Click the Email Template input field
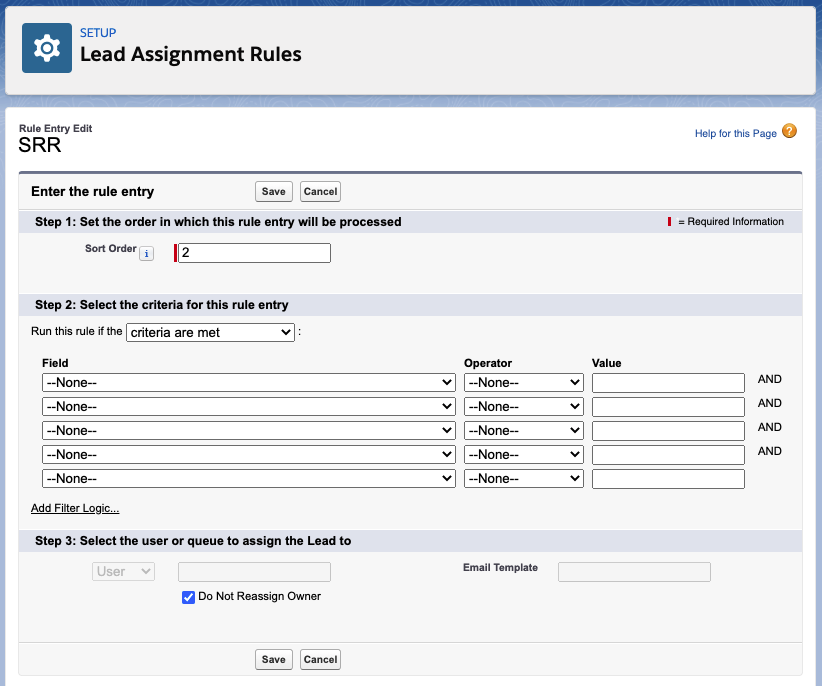Viewport: 822px width, 686px height. click(634, 572)
